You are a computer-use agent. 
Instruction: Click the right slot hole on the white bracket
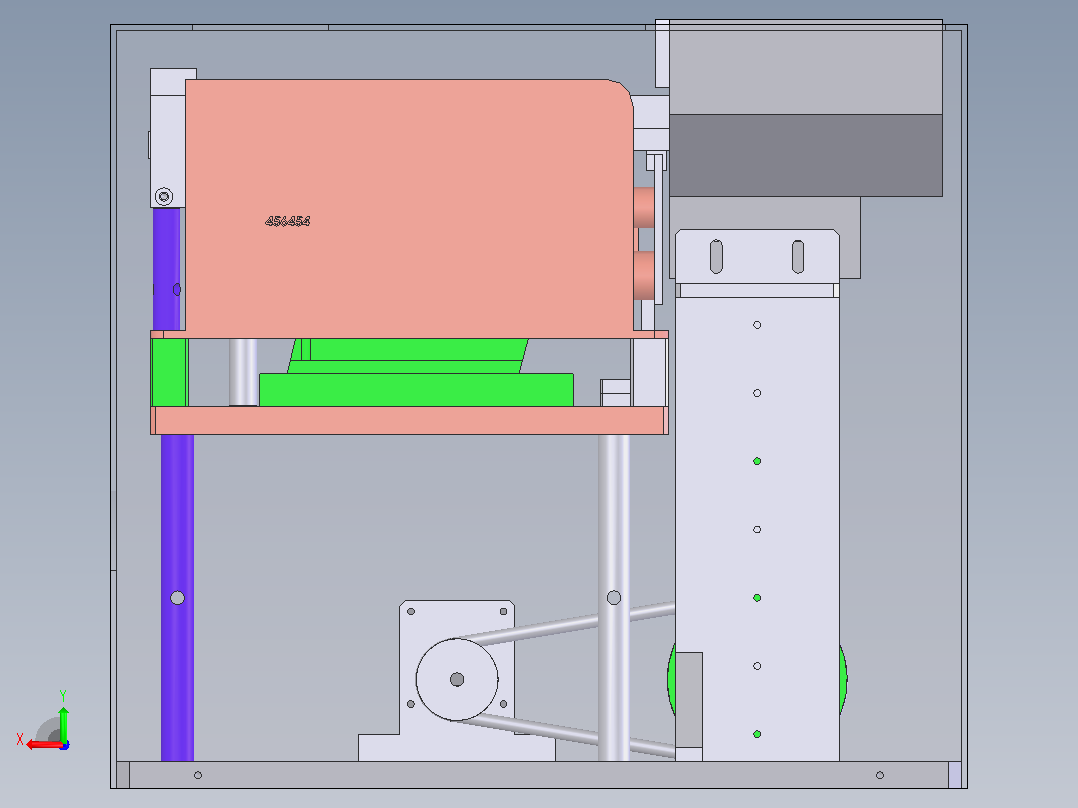click(798, 256)
